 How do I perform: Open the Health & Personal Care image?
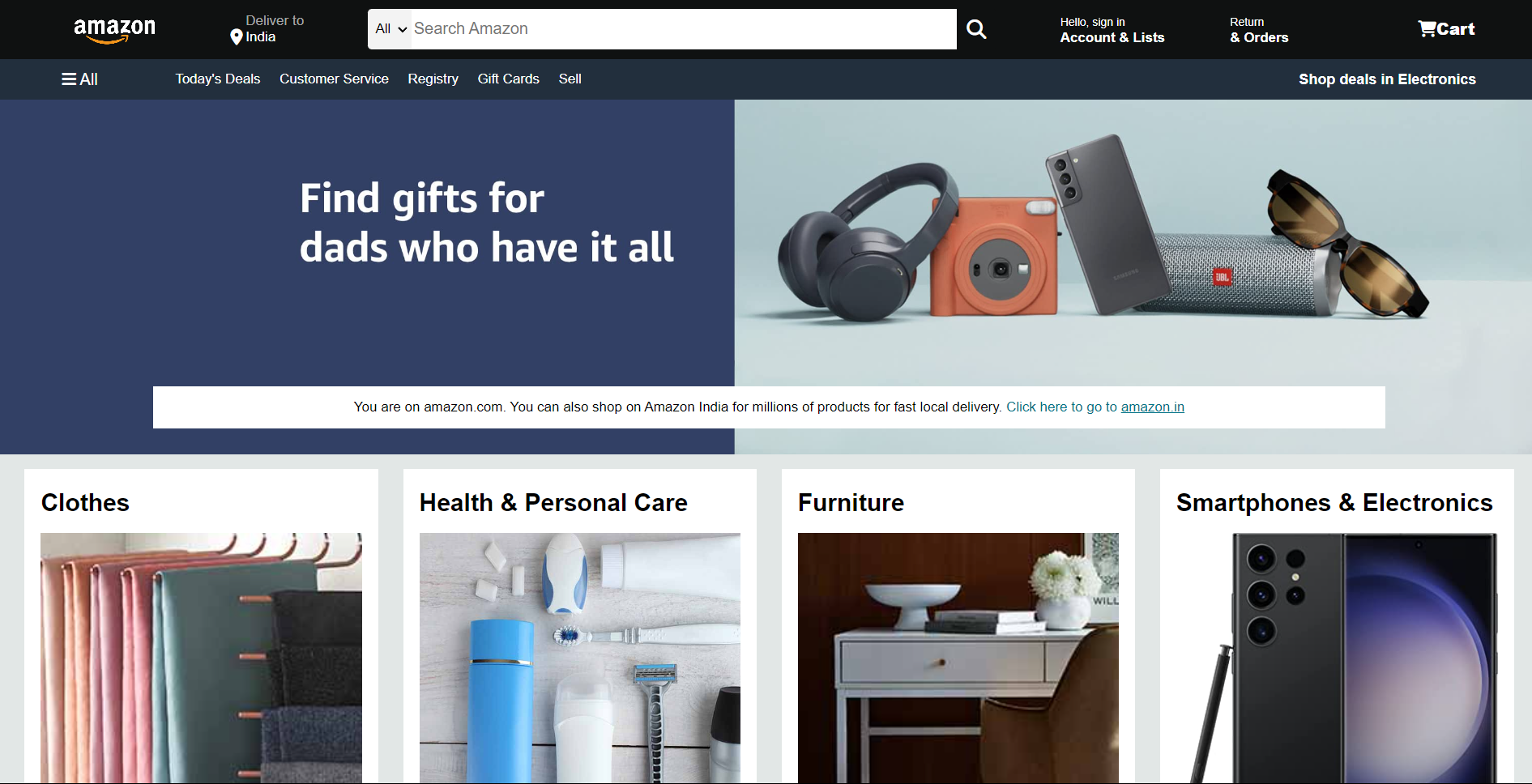[579, 658]
